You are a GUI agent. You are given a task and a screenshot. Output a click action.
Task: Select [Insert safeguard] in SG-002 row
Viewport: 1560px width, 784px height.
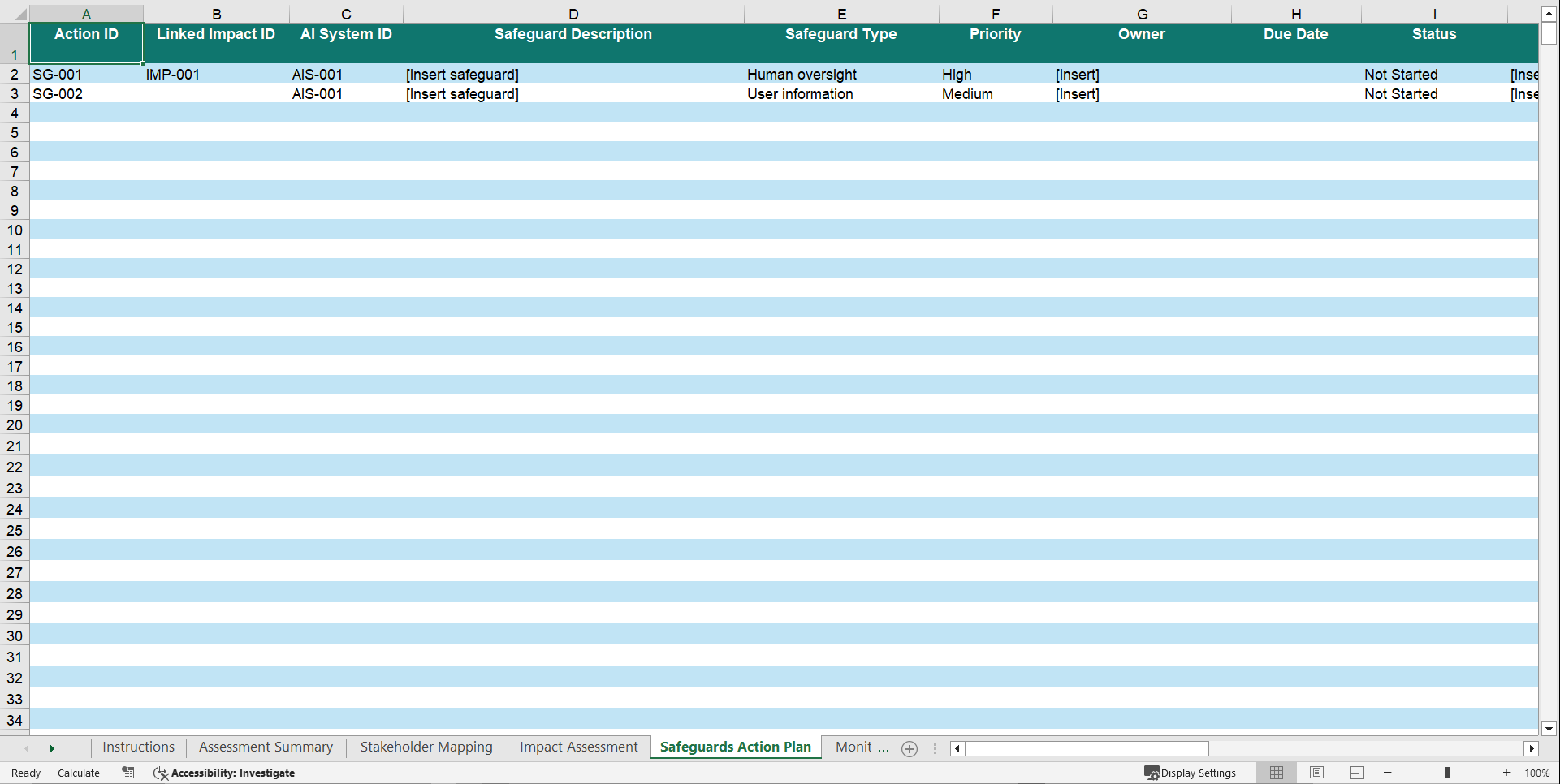[573, 93]
